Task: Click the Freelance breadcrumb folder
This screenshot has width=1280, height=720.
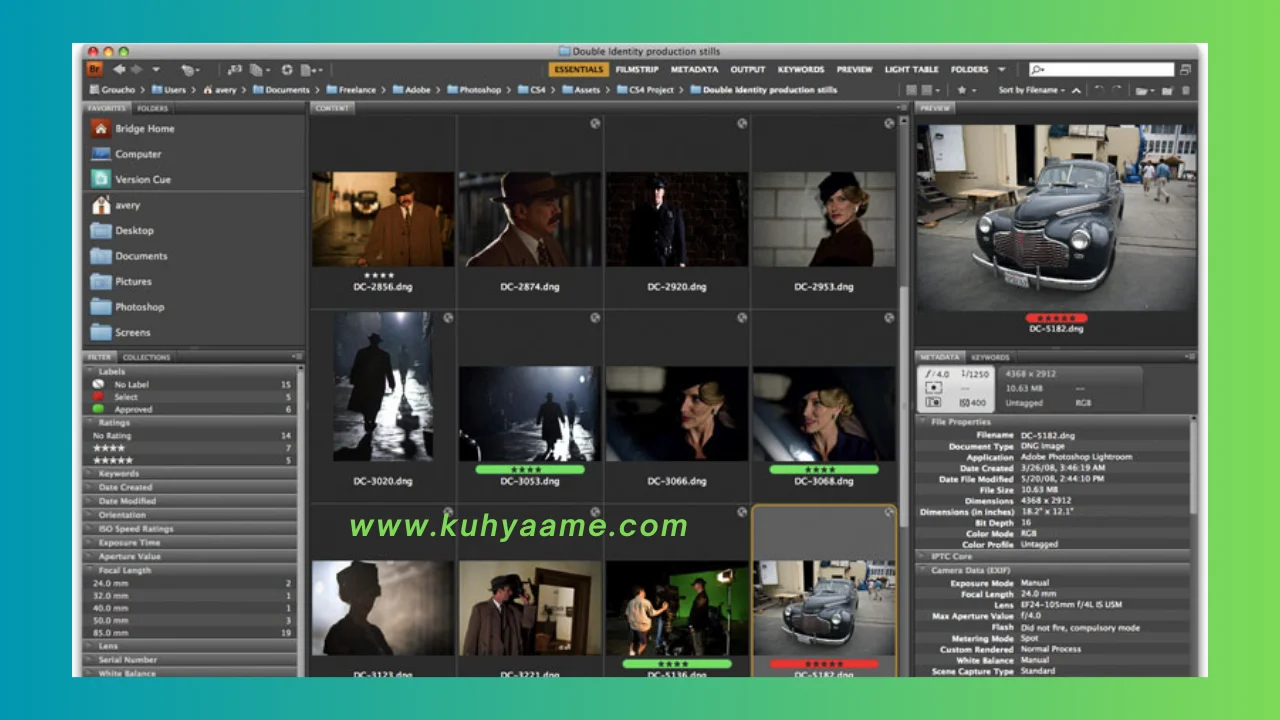Action: (x=350, y=90)
